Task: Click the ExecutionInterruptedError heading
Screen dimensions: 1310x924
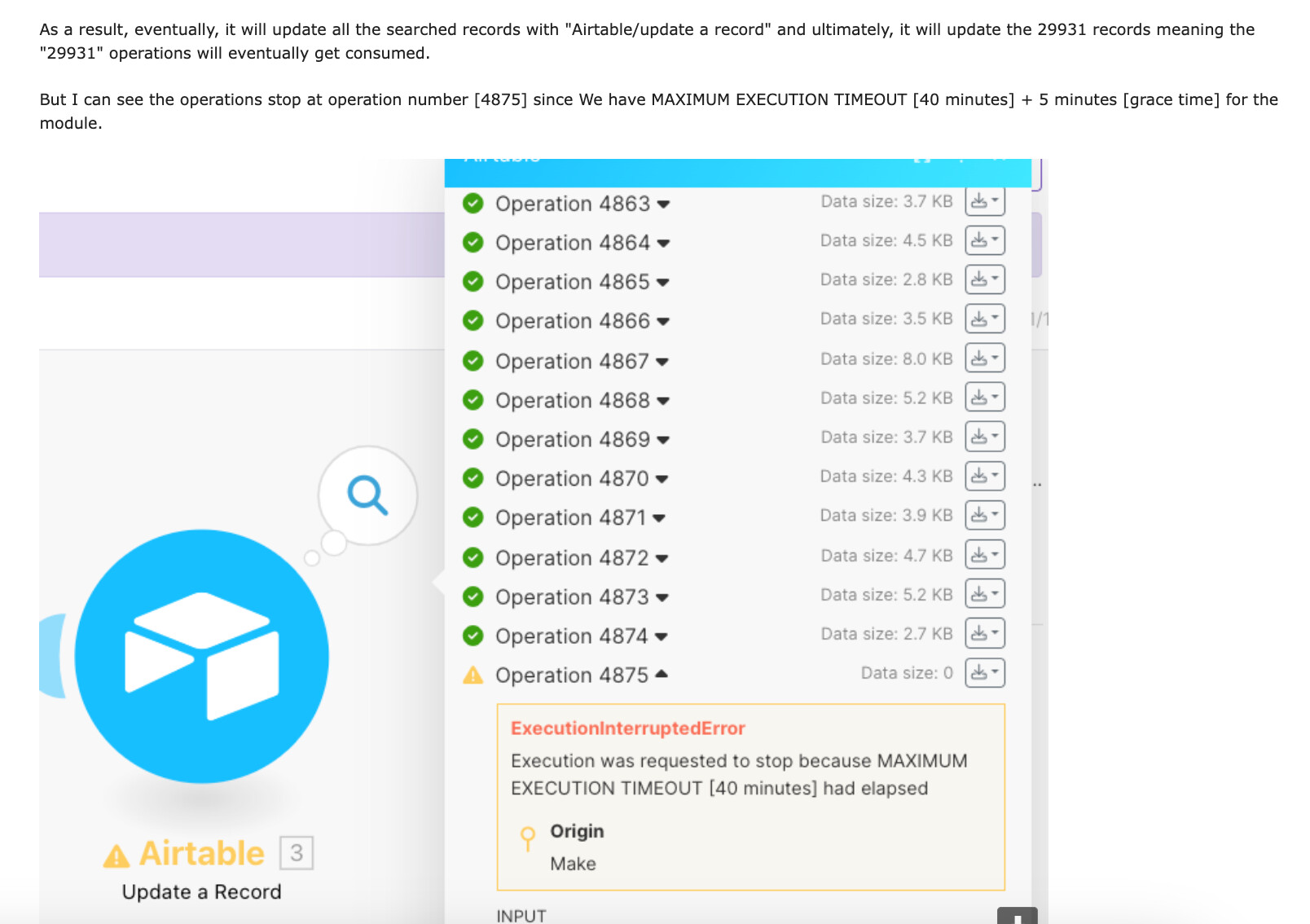Action: coord(628,728)
